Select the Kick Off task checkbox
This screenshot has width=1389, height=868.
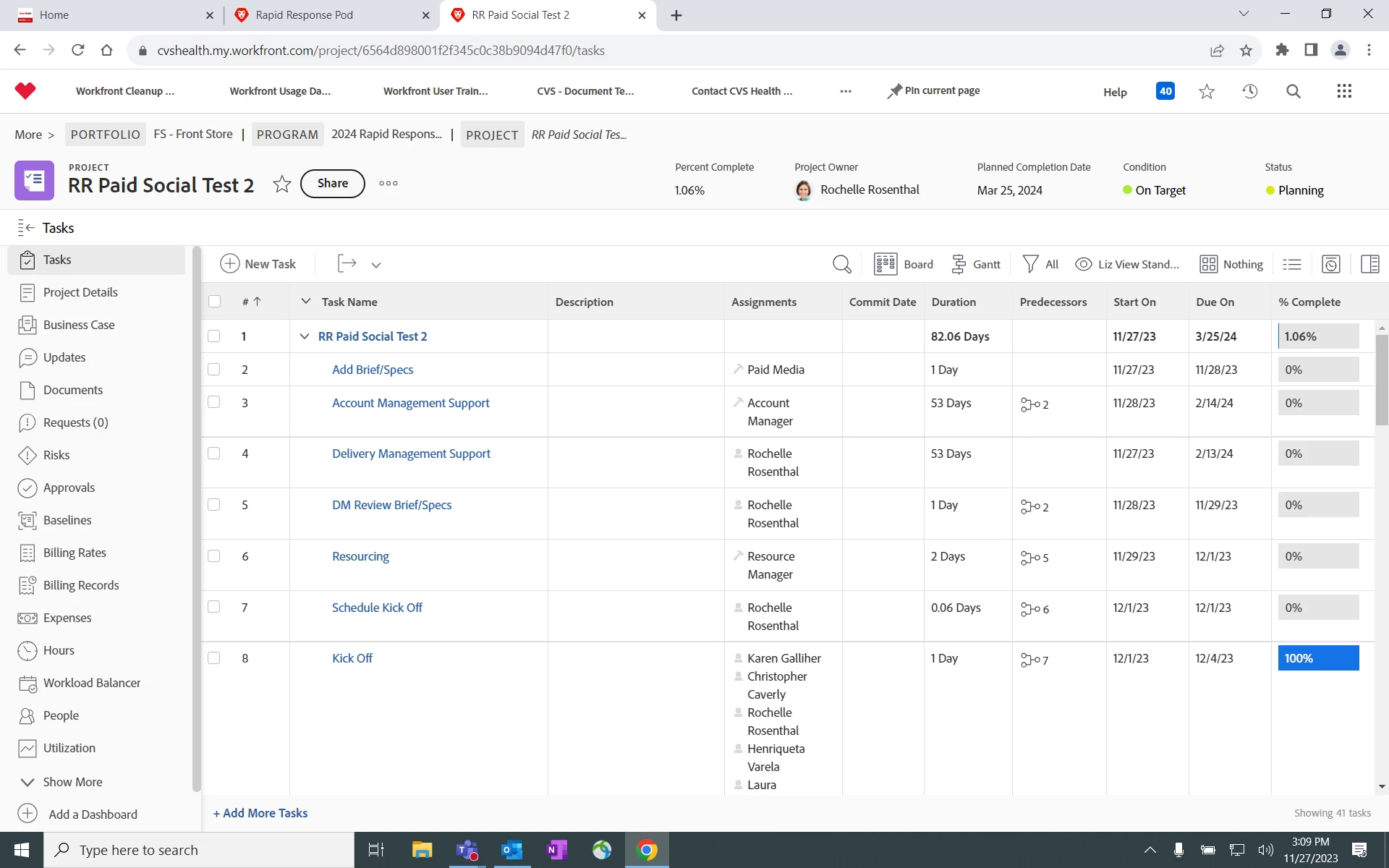214,658
